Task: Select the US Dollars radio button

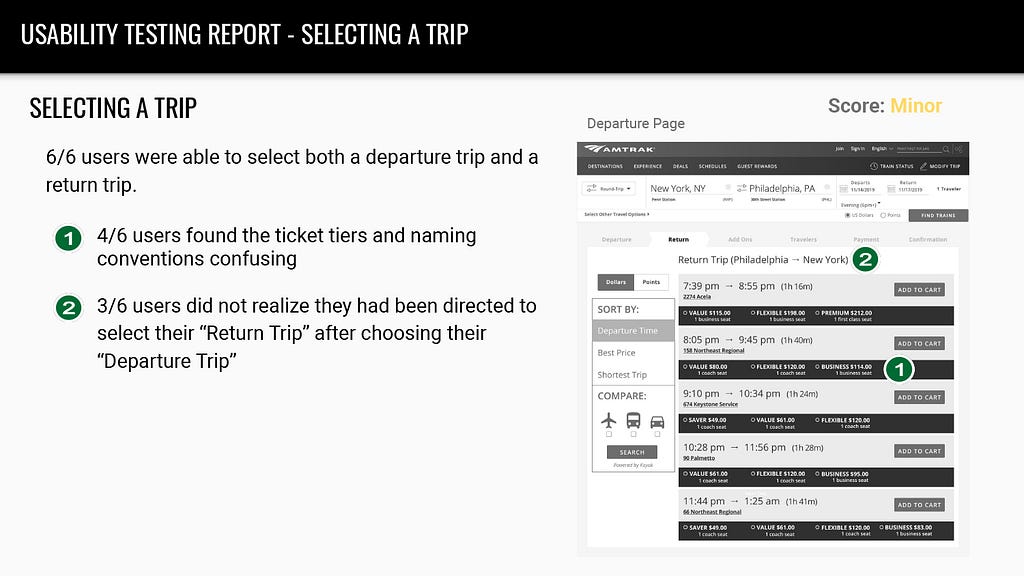Action: pyautogui.click(x=848, y=215)
